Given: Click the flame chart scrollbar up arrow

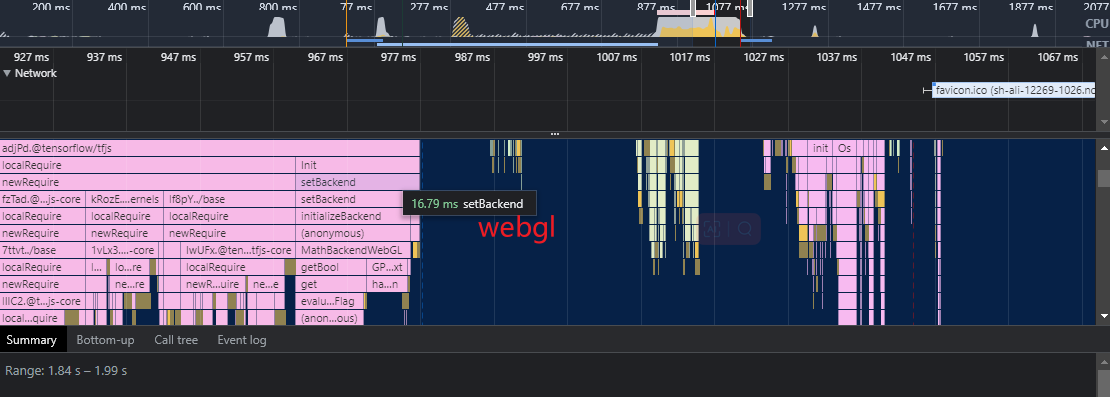Looking at the screenshot, I should (x=1103, y=147).
